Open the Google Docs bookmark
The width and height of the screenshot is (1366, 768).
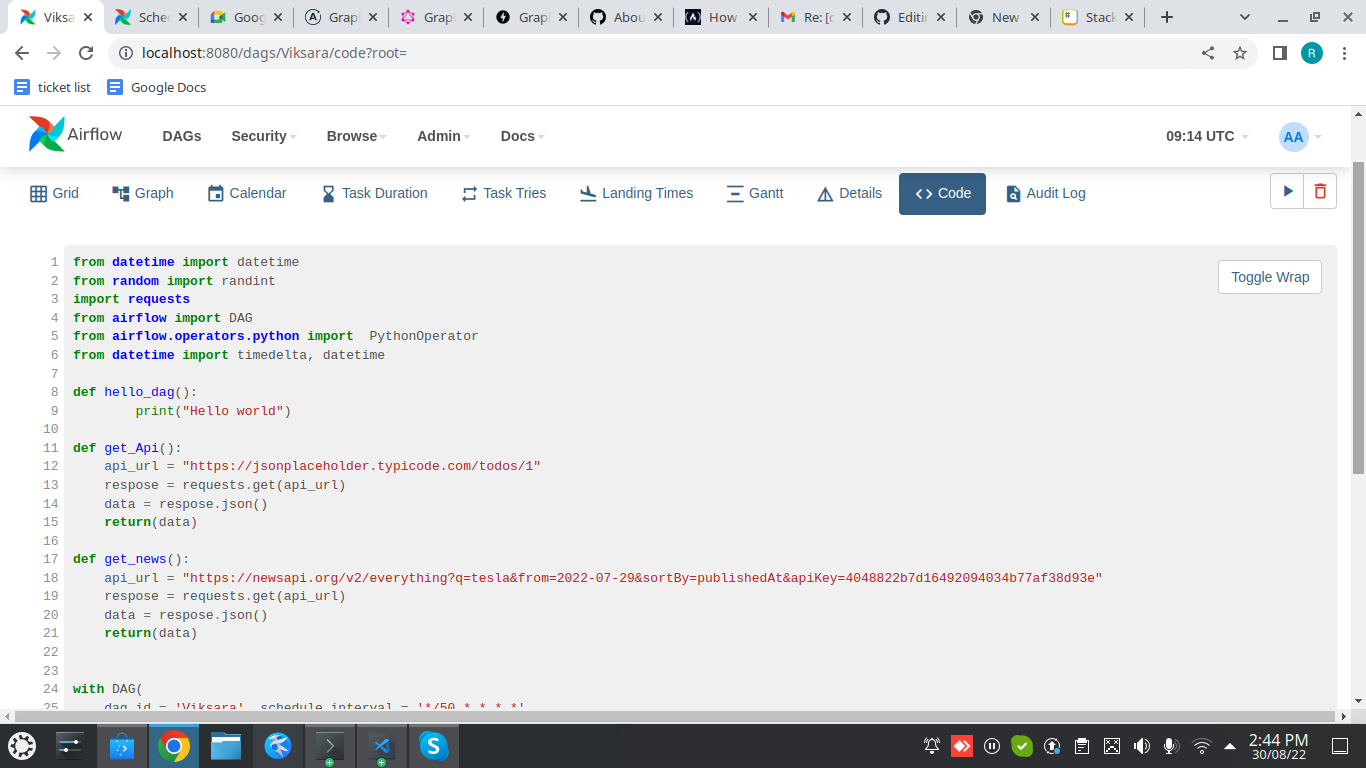pyautogui.click(x=157, y=87)
